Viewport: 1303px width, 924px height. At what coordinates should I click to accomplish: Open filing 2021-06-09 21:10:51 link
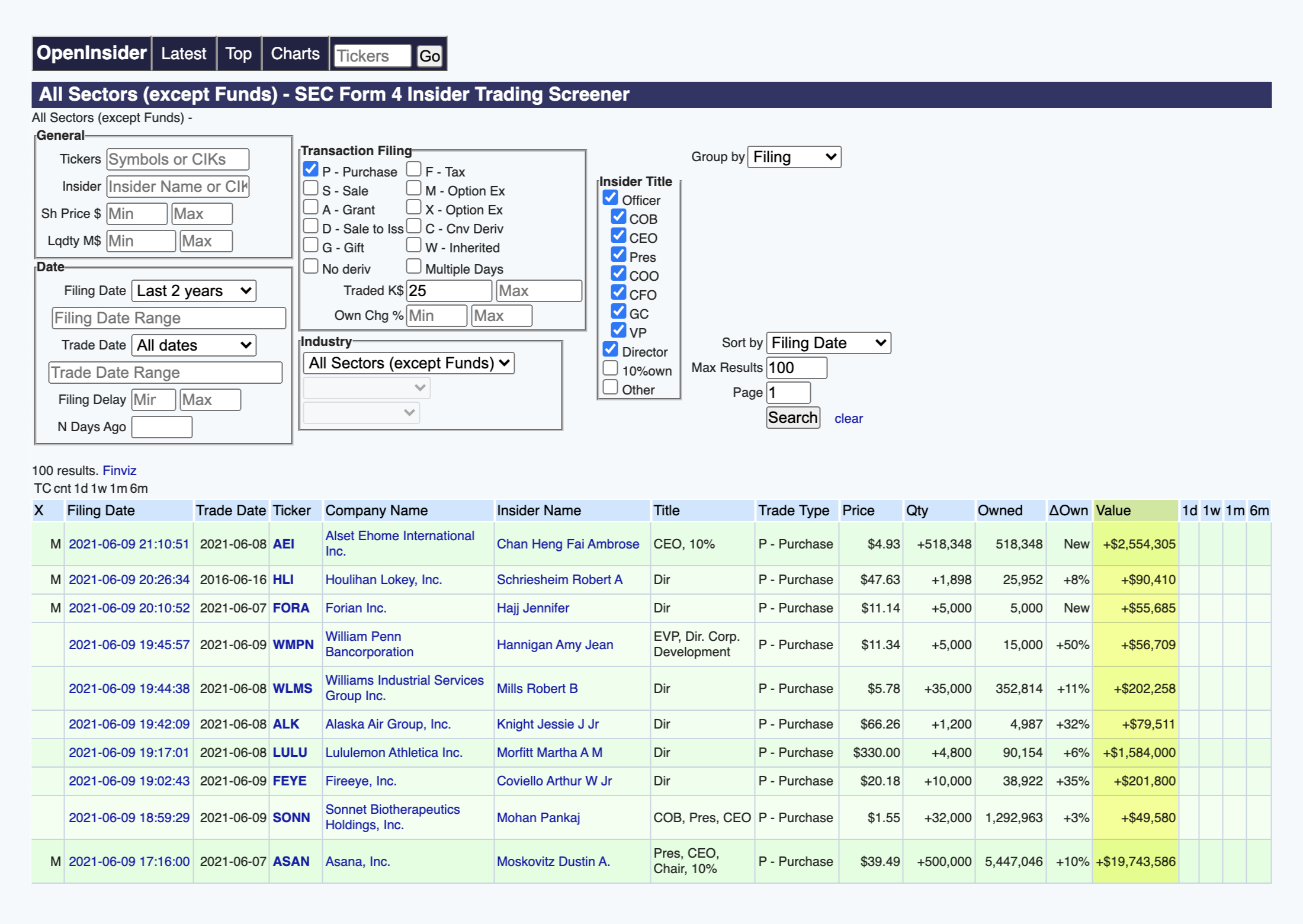click(x=129, y=544)
